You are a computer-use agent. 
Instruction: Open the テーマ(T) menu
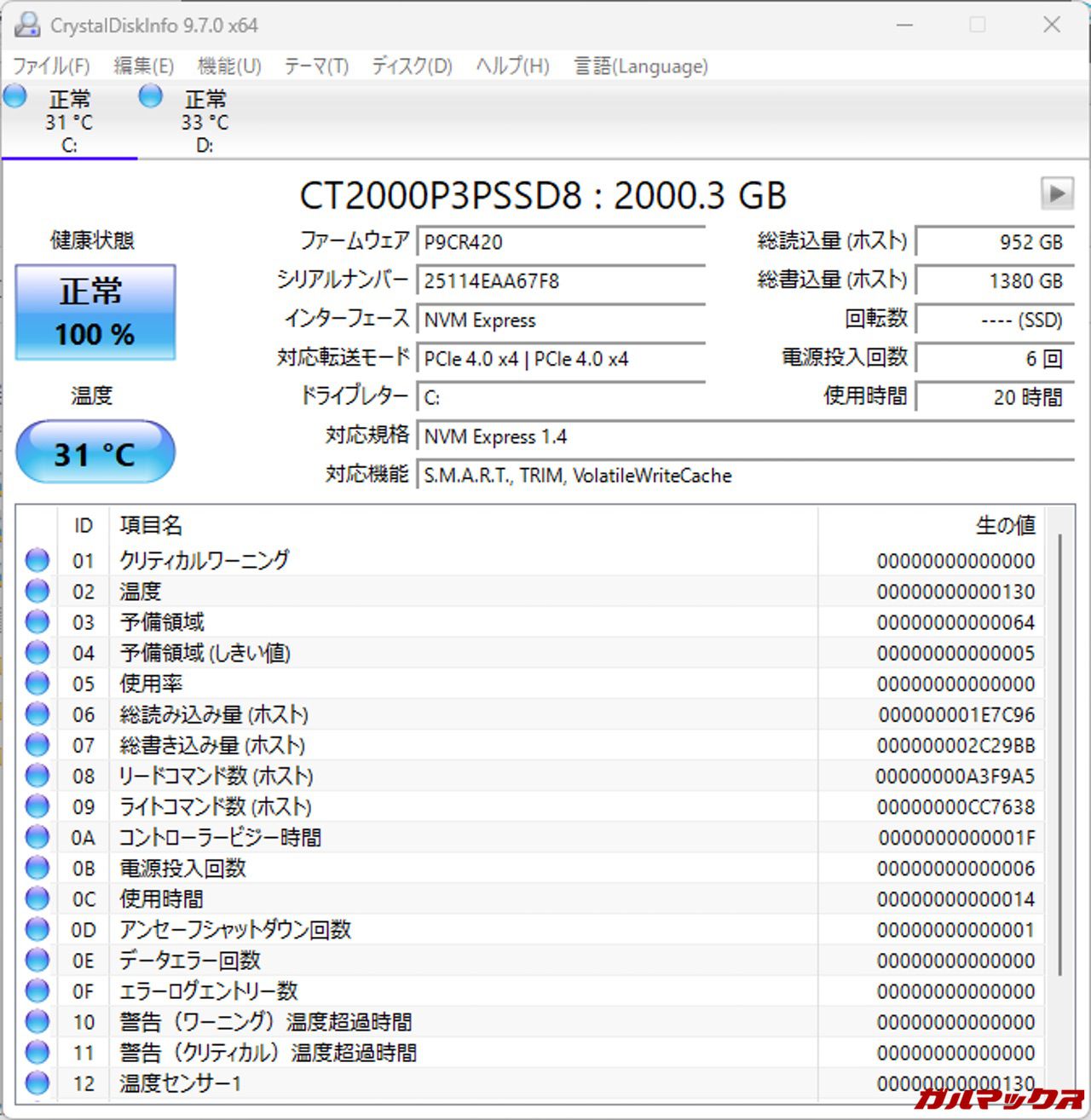coord(316,66)
